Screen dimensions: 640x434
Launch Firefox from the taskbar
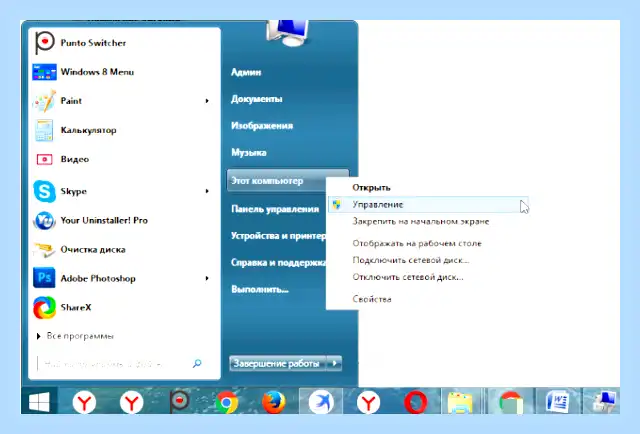273,402
